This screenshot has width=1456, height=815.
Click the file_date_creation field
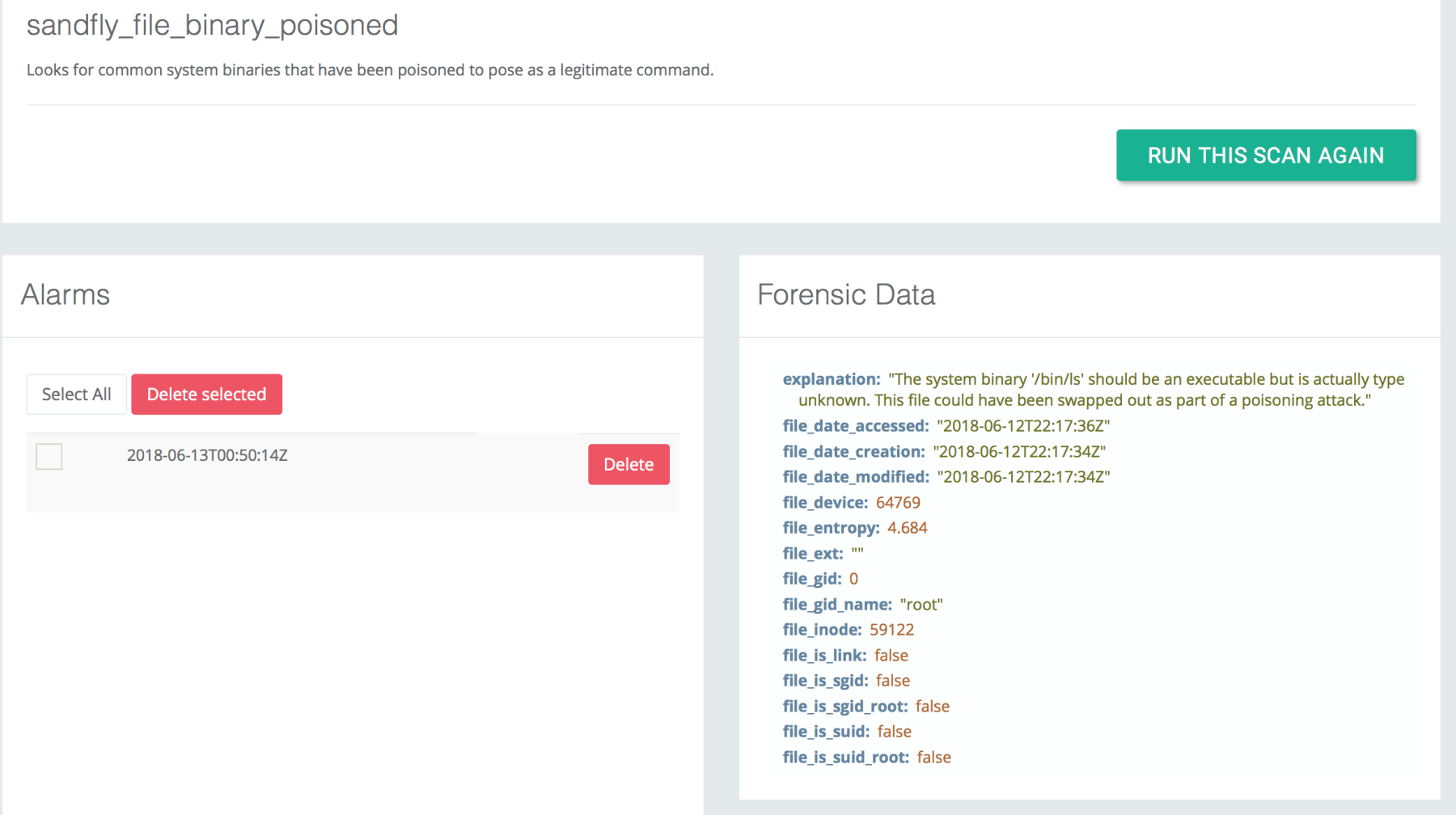tap(944, 452)
